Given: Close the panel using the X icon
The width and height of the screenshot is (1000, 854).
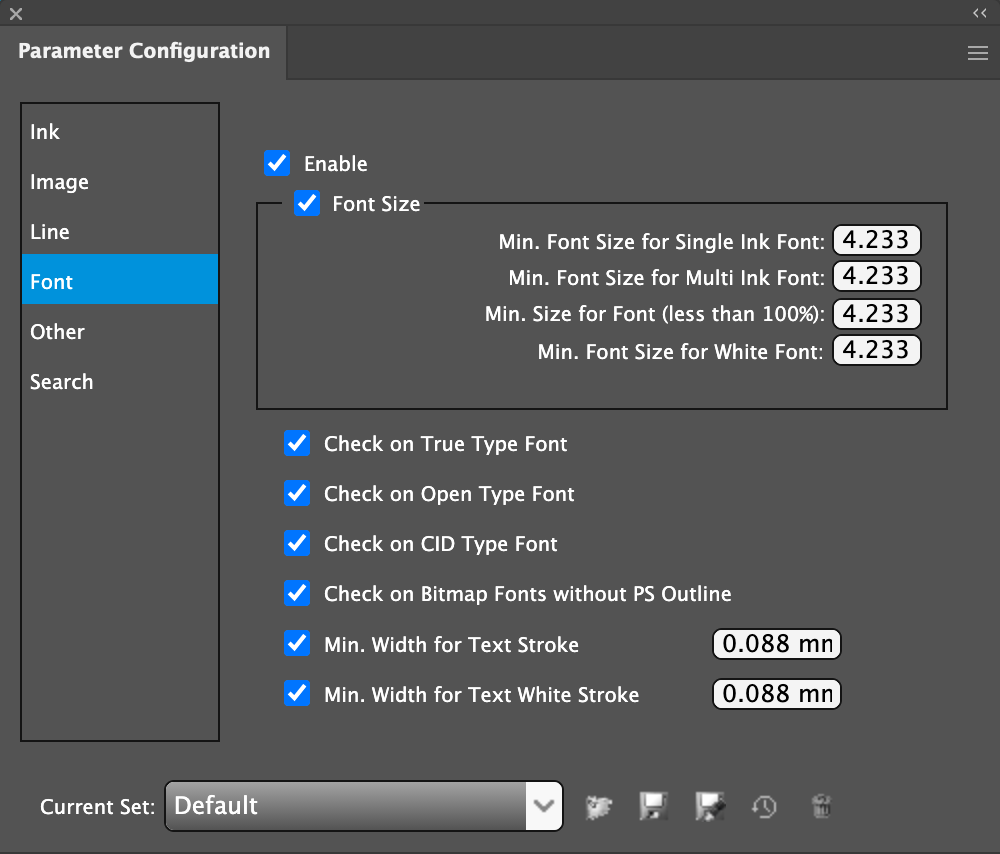Looking at the screenshot, I should coord(15,13).
